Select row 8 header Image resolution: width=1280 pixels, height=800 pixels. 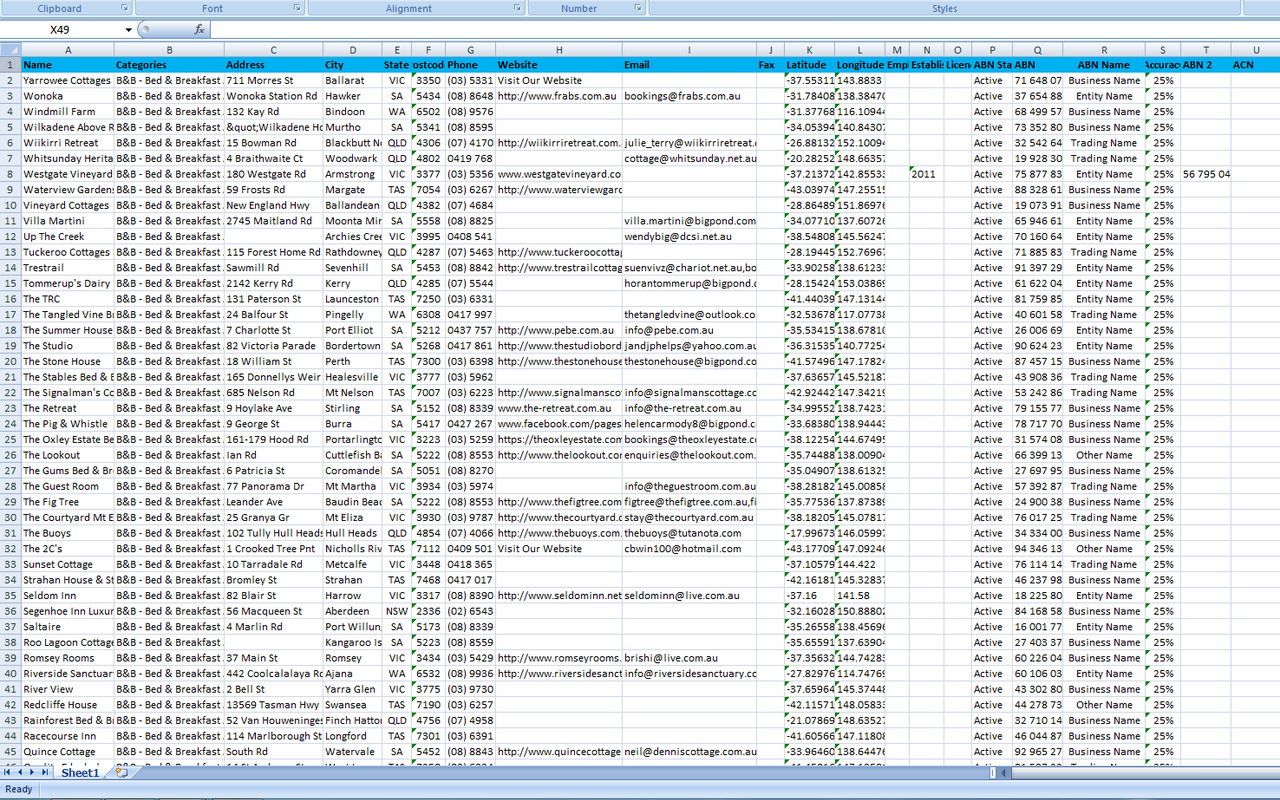[10, 174]
